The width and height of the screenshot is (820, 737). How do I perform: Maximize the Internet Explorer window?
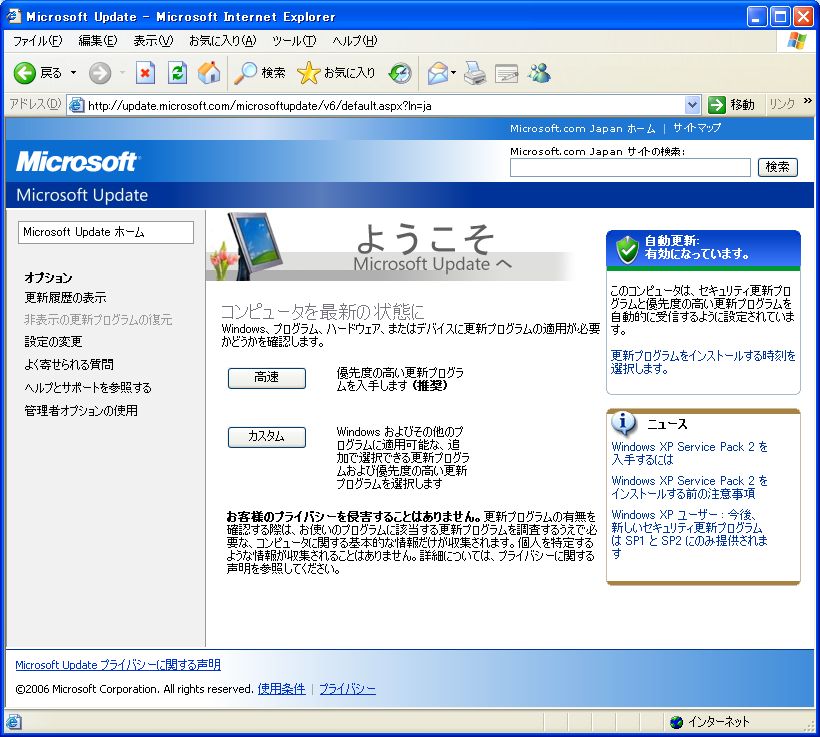(780, 17)
